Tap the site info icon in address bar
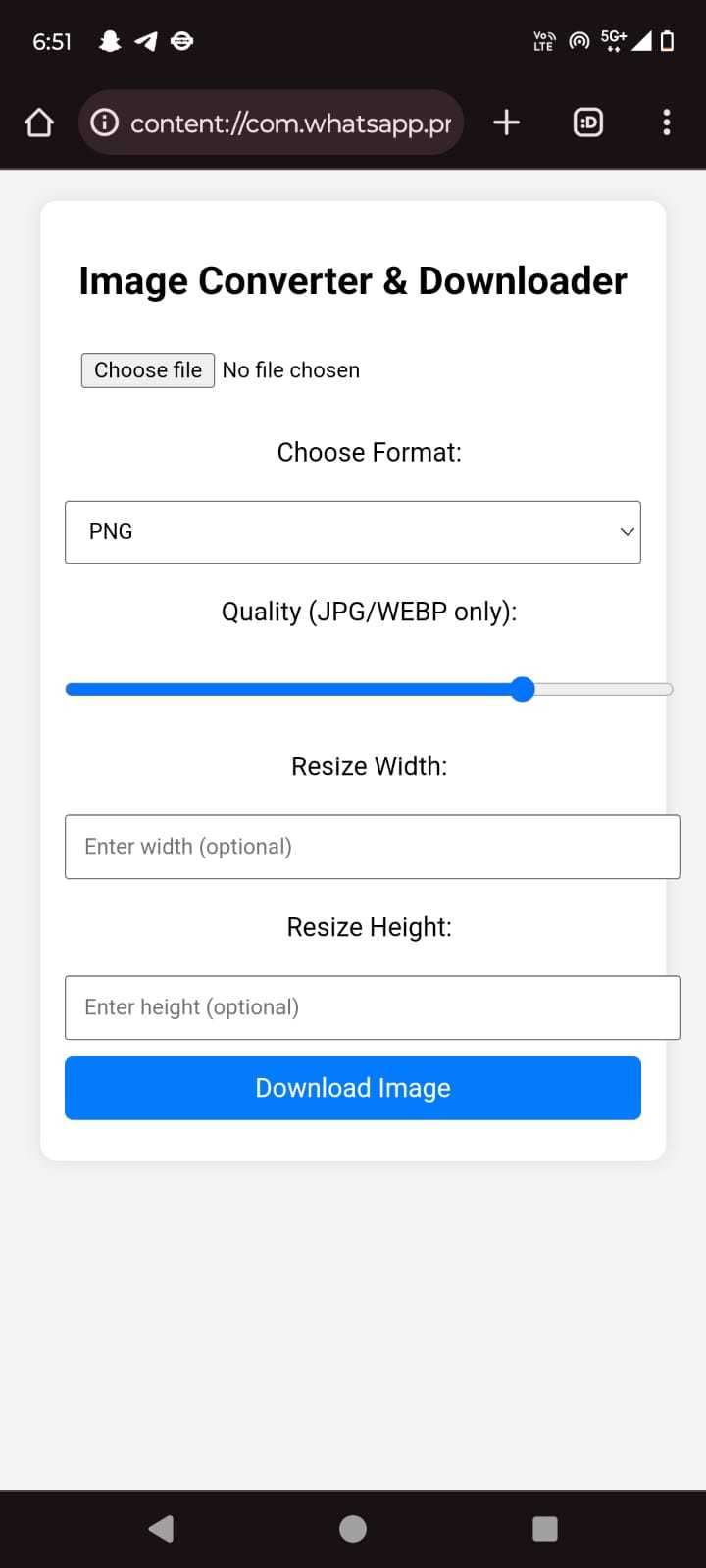This screenshot has width=706, height=1568. 104,122
